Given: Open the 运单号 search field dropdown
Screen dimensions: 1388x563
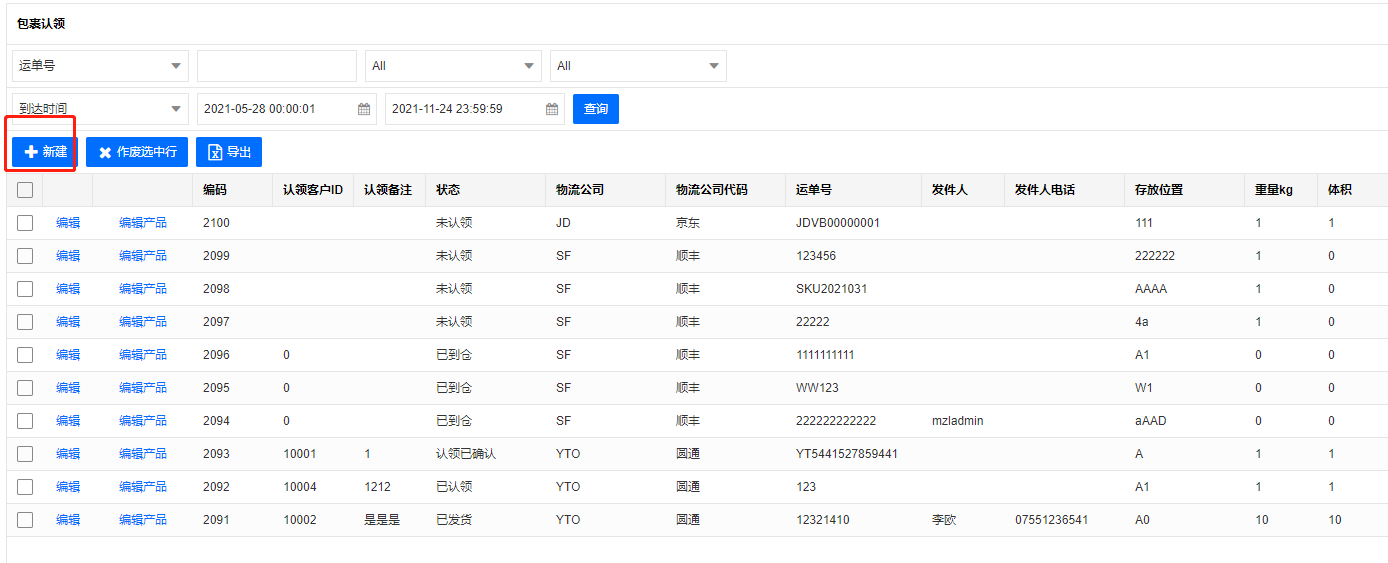Looking at the screenshot, I should point(100,66).
